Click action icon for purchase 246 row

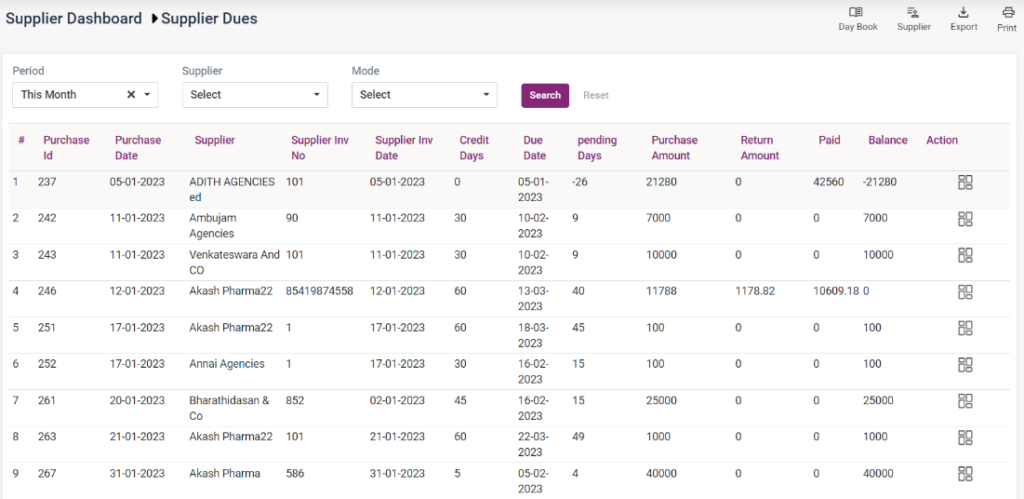point(965,291)
